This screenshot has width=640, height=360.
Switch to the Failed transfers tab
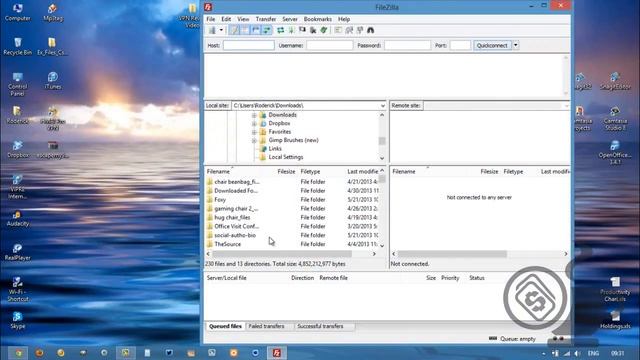(x=266, y=327)
